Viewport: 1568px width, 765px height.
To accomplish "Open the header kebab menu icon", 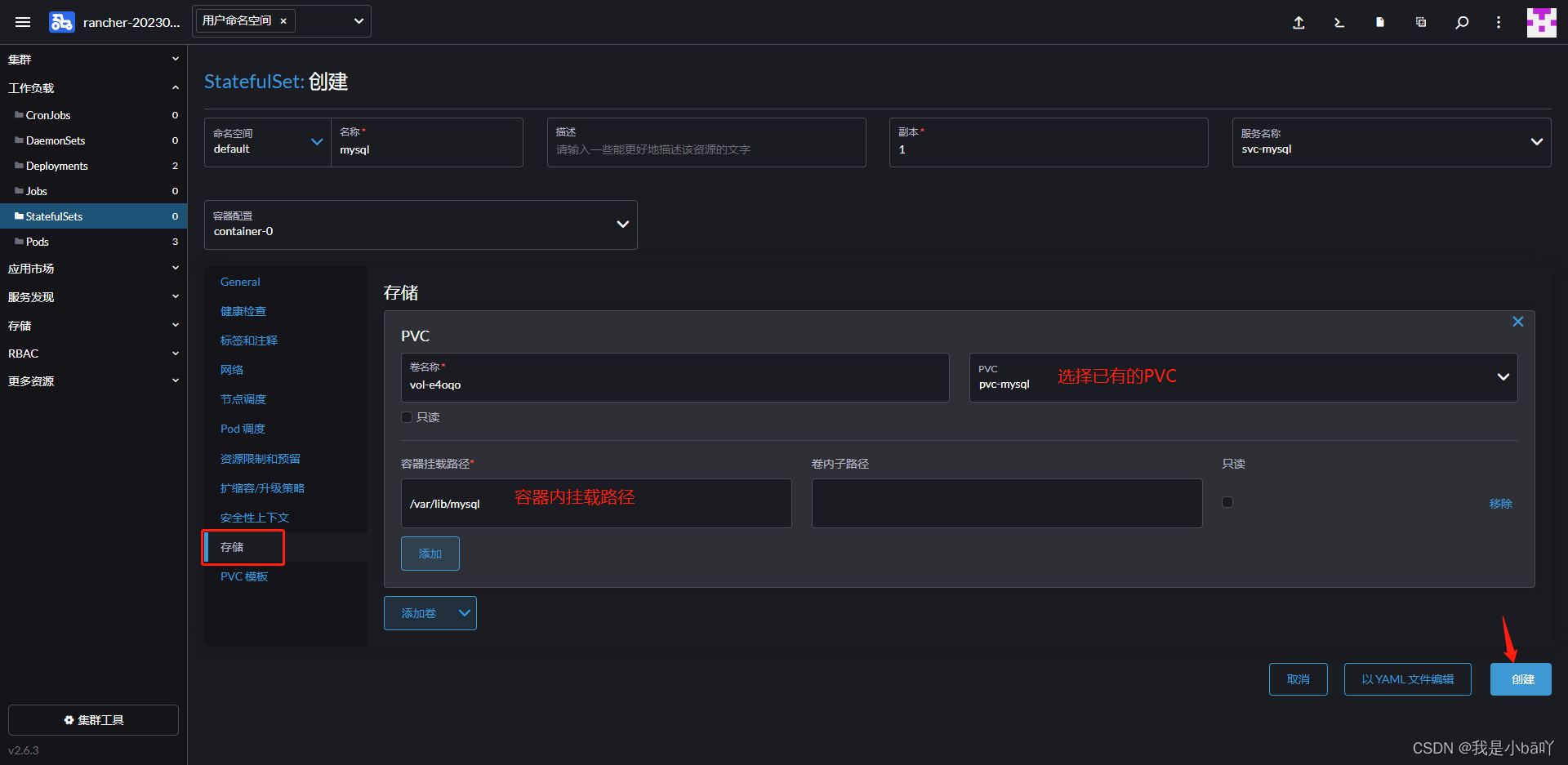I will point(1499,22).
